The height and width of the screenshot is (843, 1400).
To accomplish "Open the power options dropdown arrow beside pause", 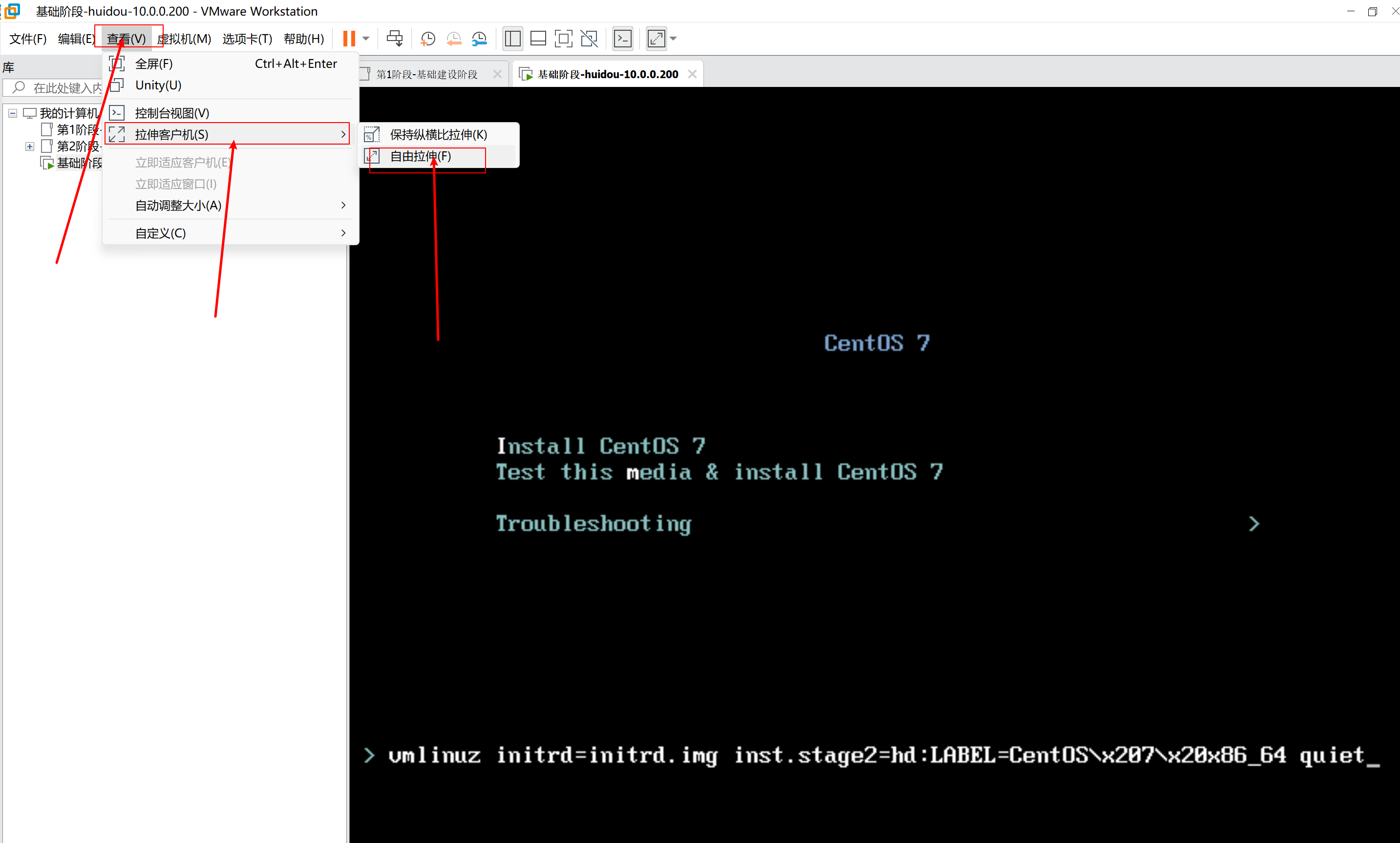I will (366, 39).
